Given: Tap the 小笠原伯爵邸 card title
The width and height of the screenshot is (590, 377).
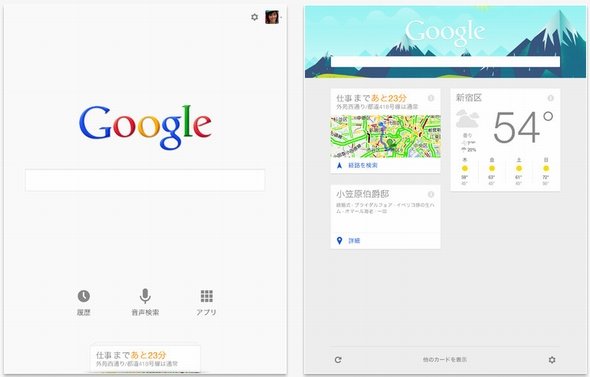Looking at the screenshot, I should point(362,194).
